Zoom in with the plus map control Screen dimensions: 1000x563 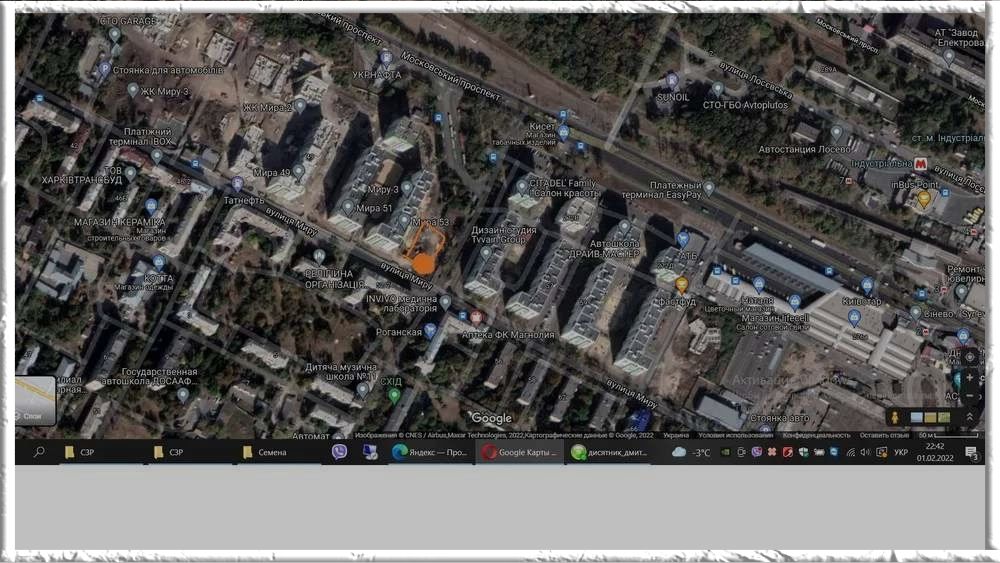[969, 378]
